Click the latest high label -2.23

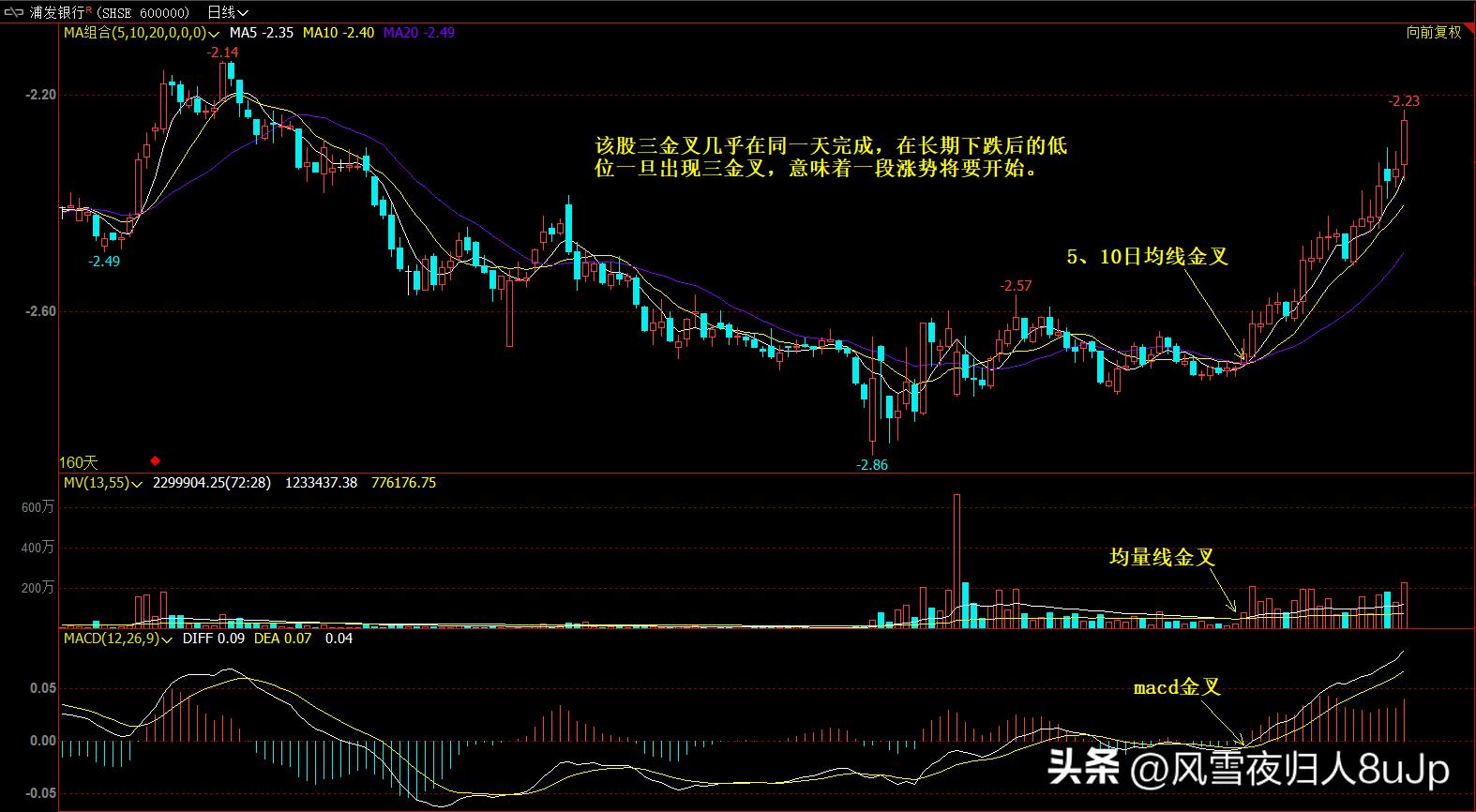click(x=1404, y=101)
